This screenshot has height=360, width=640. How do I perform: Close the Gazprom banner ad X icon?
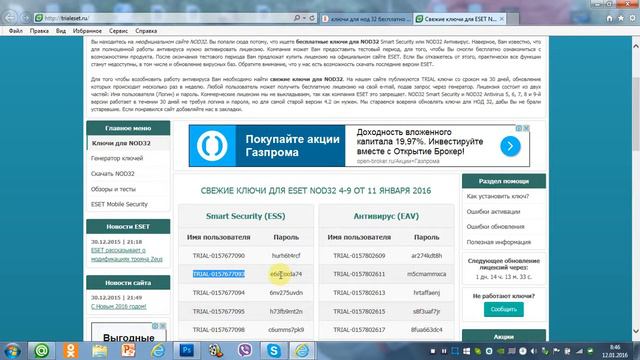pyautogui.click(x=527, y=128)
